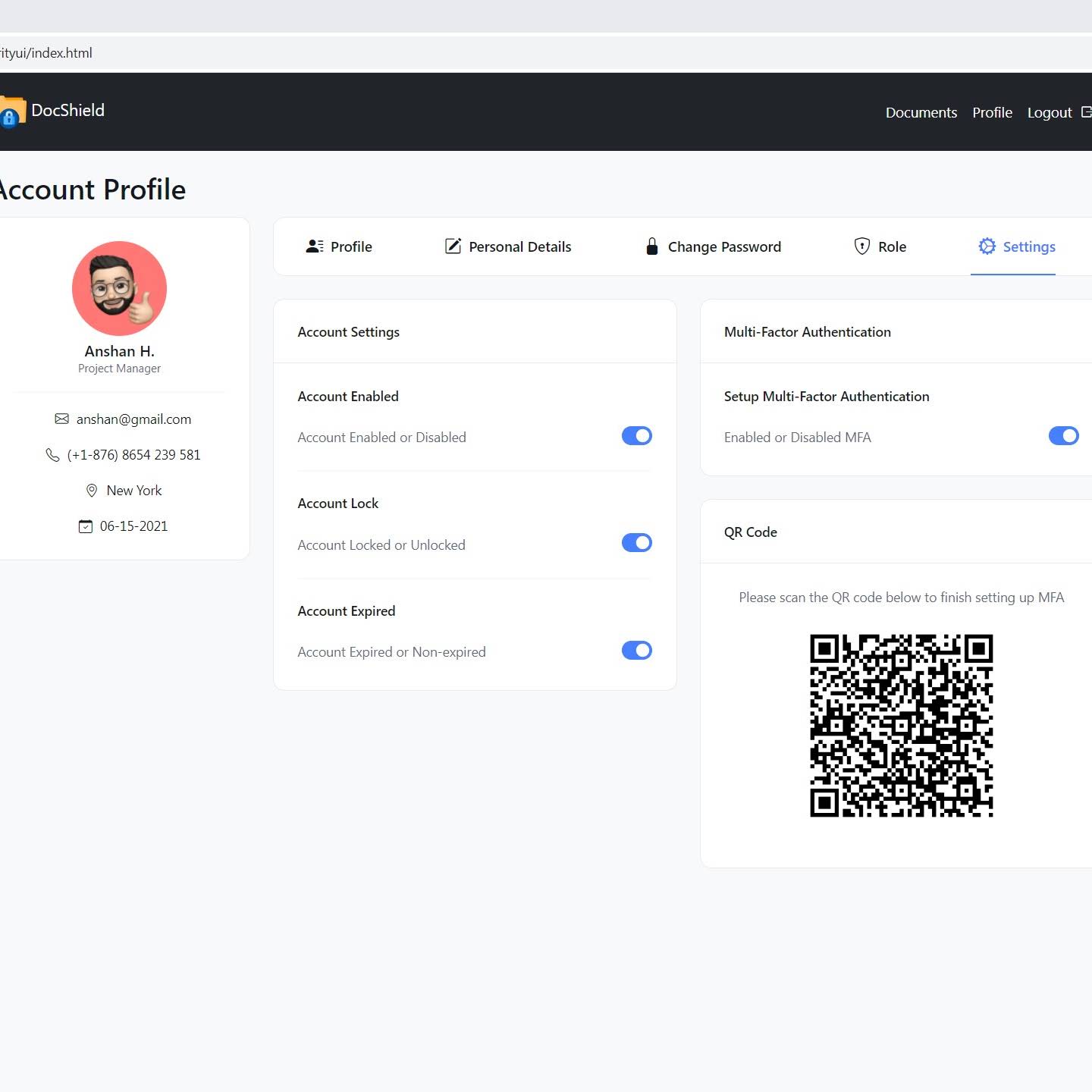Click the calendar icon beside 06-15-2021
1092x1092 pixels.
[x=86, y=526]
